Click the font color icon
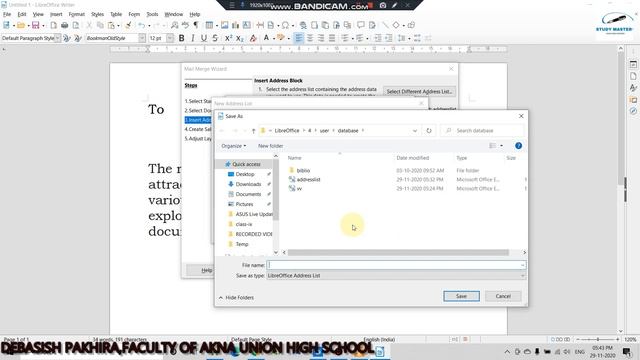This screenshot has width=640, height=360. (266, 38)
